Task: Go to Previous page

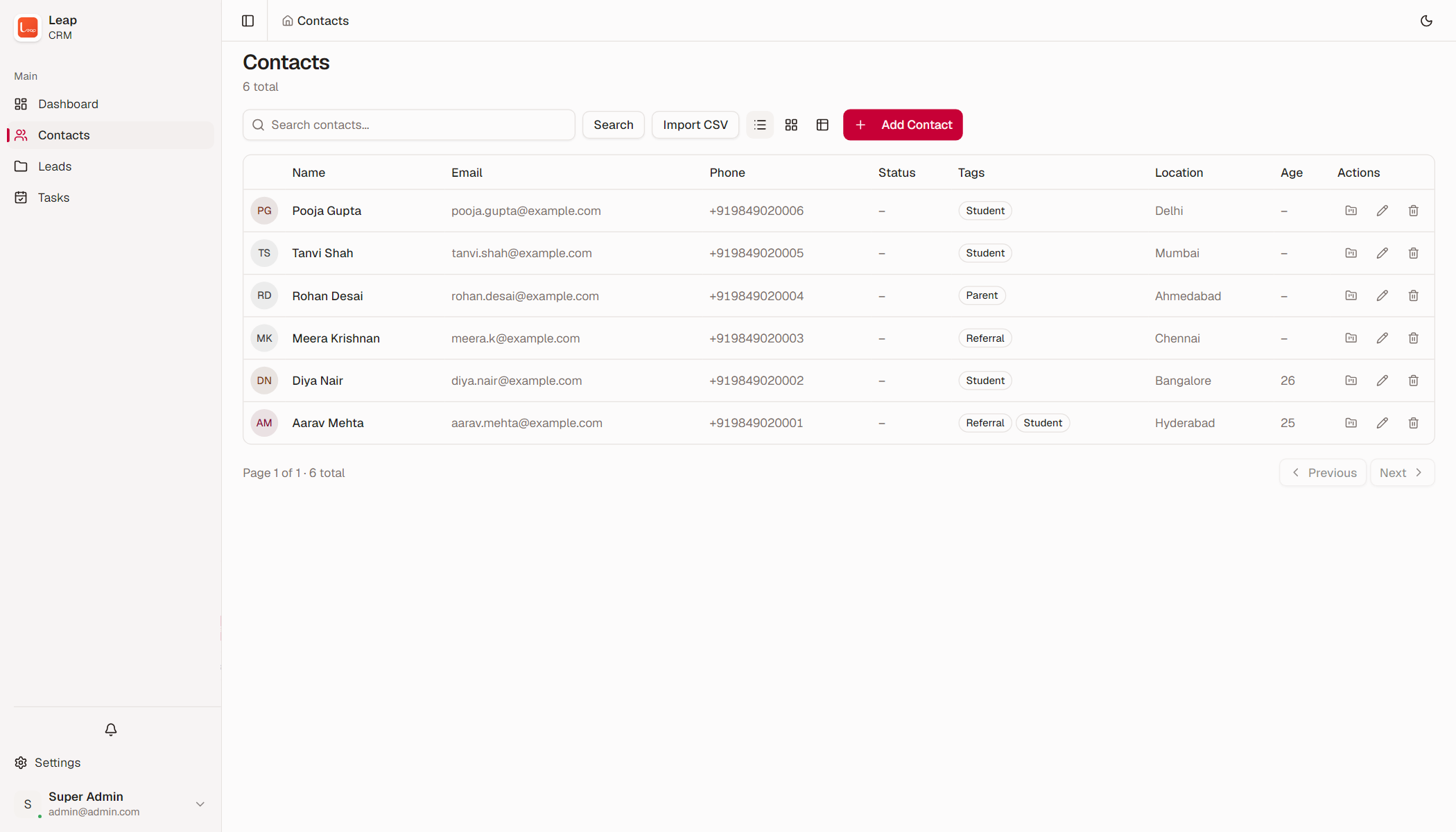Action: click(x=1323, y=473)
